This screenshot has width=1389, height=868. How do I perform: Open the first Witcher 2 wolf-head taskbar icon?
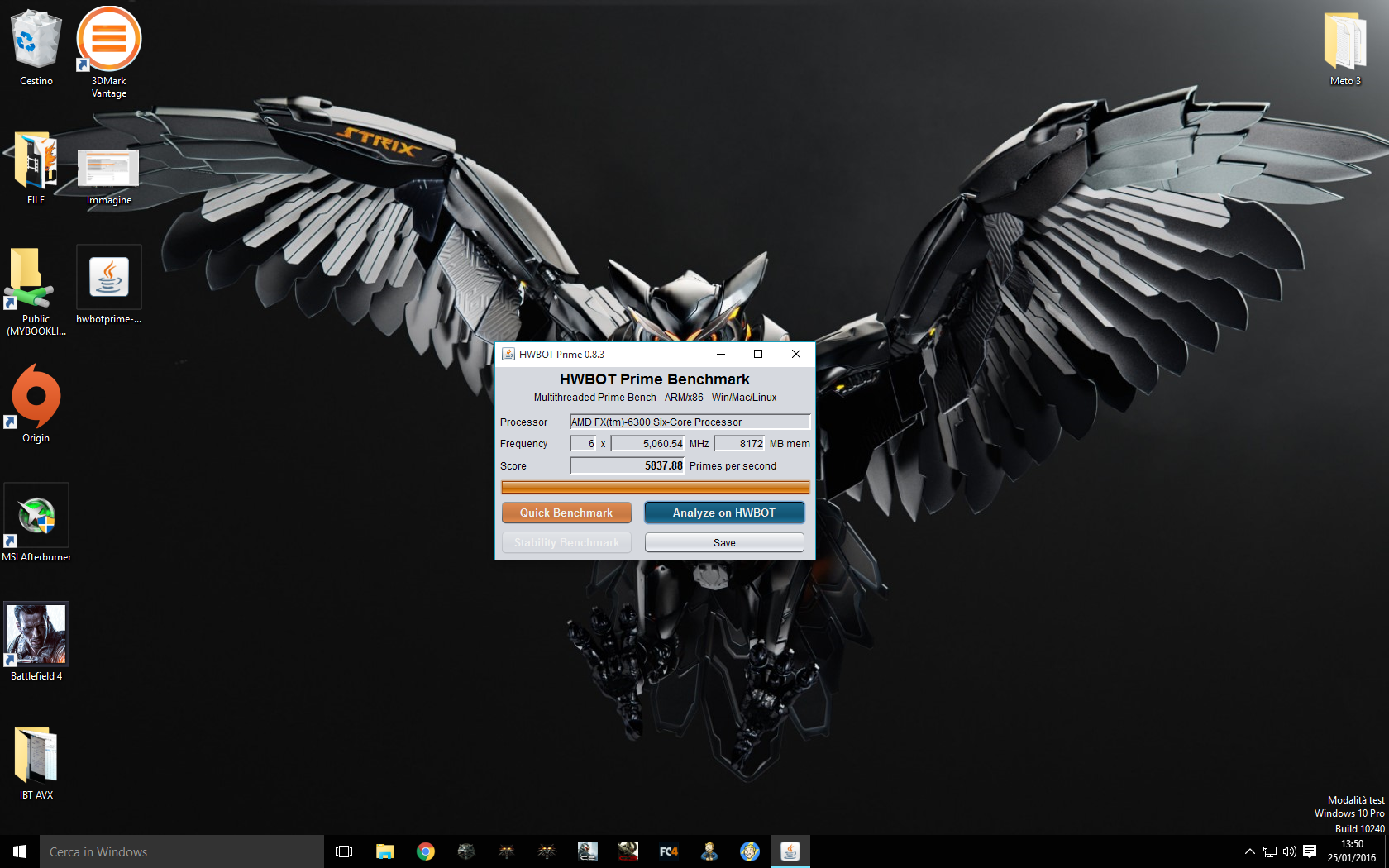(x=506, y=851)
